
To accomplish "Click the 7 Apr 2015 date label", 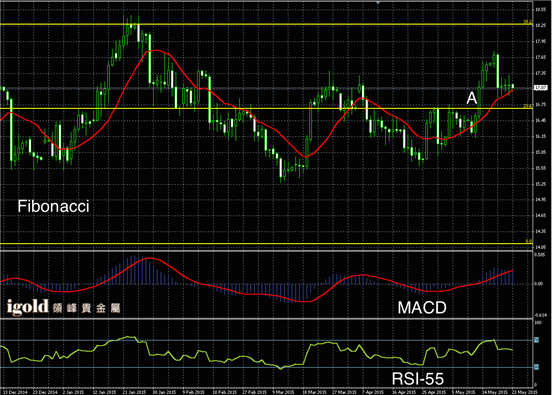I will point(372,392).
